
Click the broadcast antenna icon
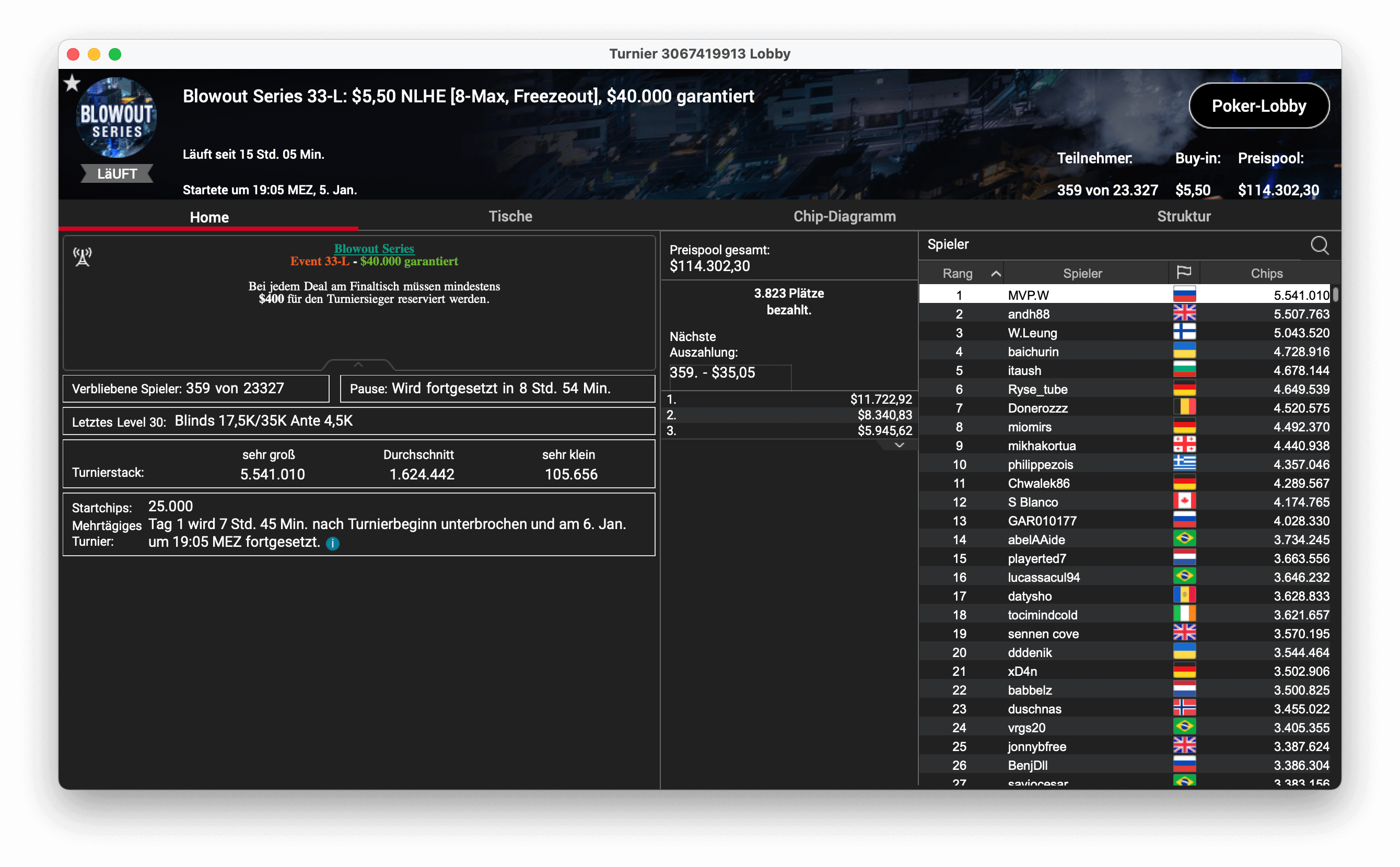[x=83, y=257]
